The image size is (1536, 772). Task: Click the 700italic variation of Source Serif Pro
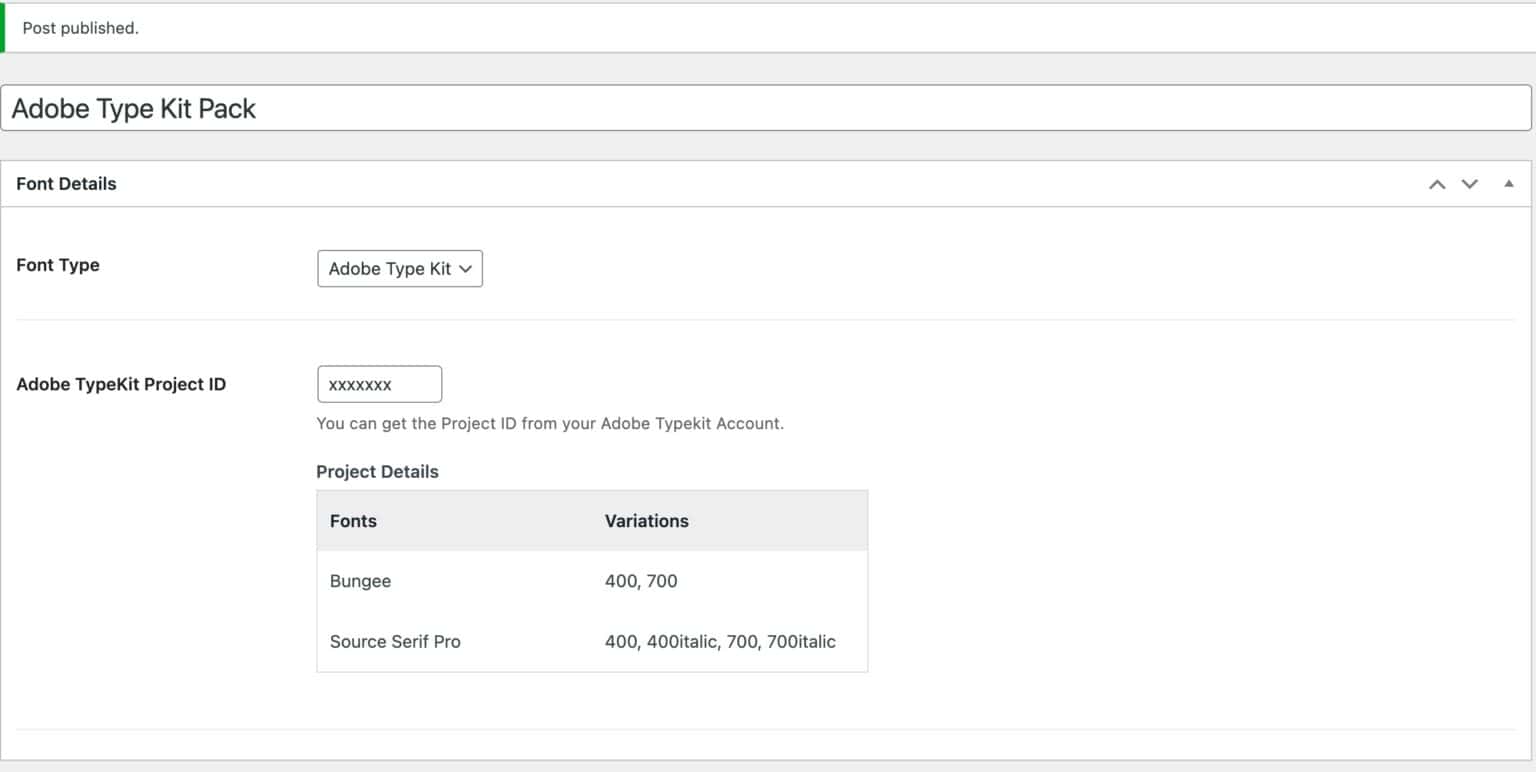tap(802, 641)
